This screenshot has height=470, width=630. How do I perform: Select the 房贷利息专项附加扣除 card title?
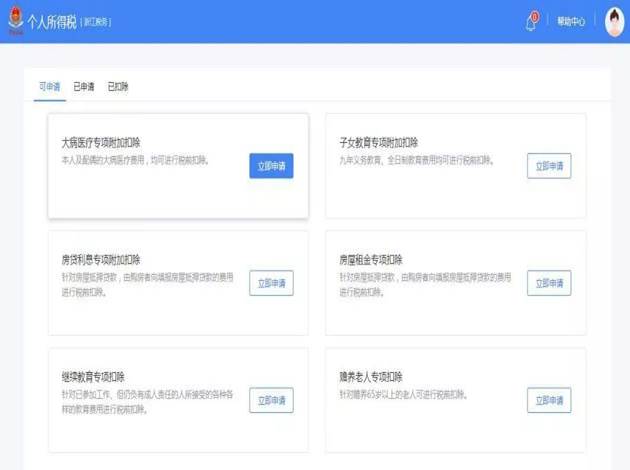coord(101,259)
